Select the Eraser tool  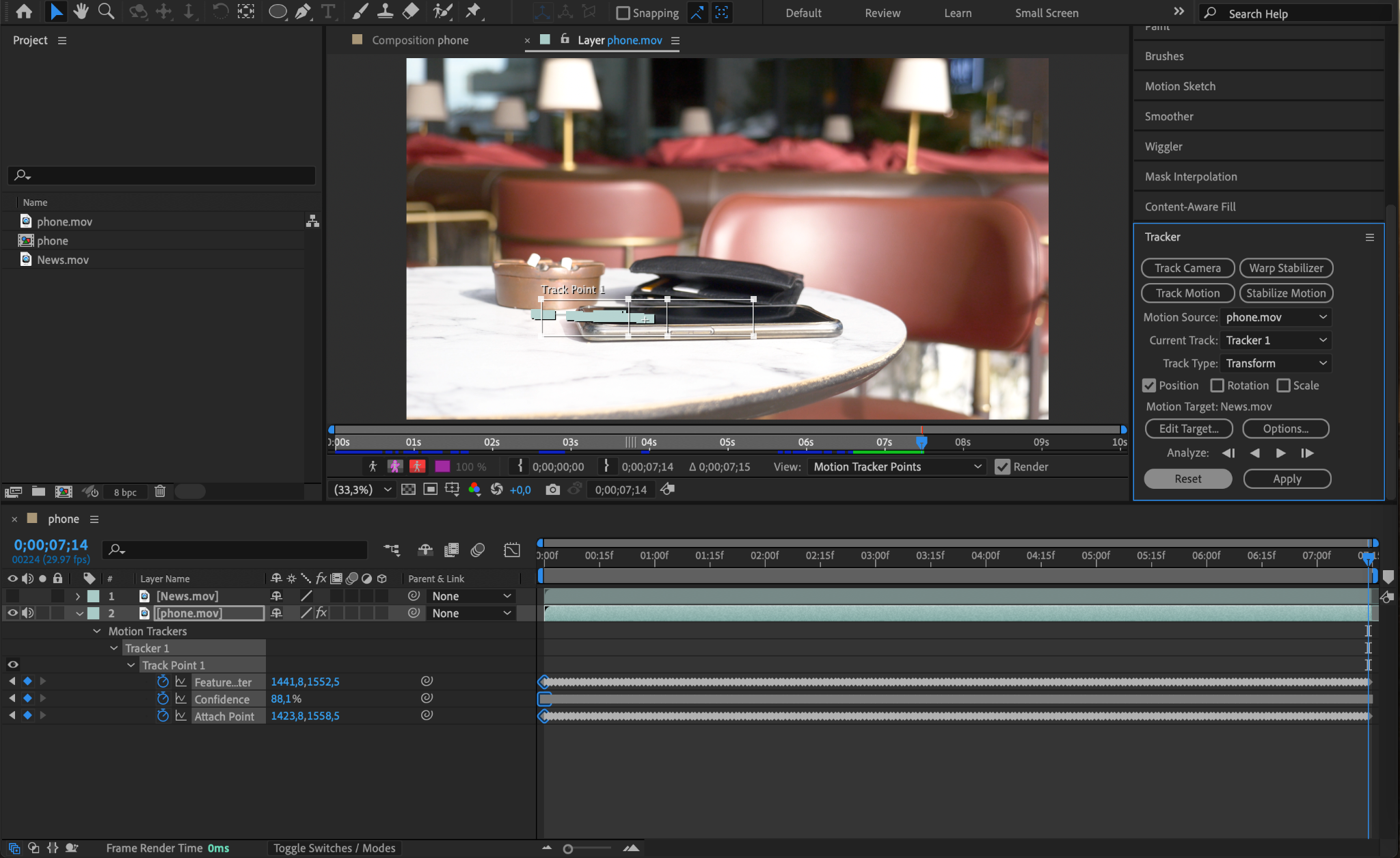coord(410,12)
